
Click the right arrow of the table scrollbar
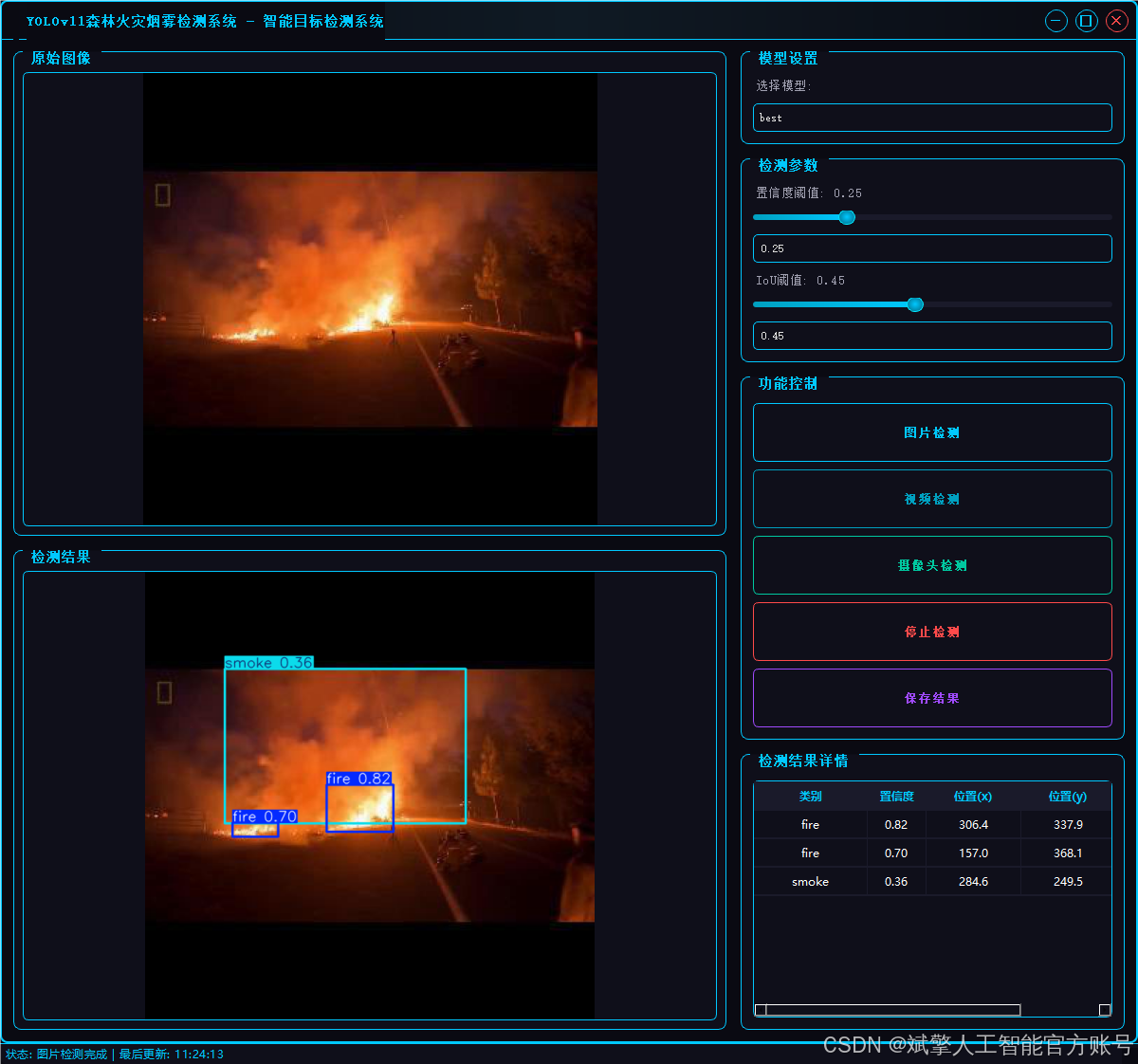click(1105, 1010)
